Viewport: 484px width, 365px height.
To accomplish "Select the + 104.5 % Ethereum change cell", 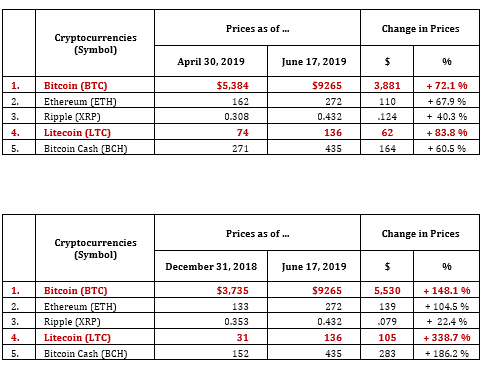I will click(447, 306).
